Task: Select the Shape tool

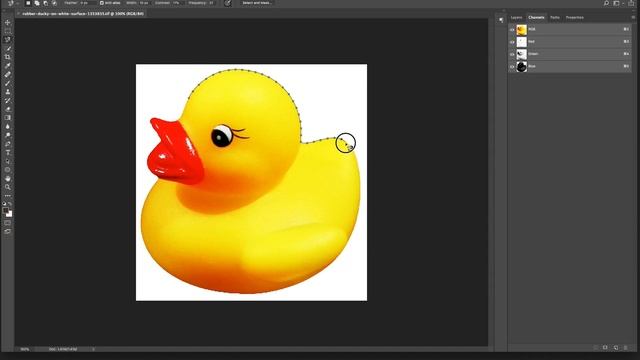Action: (x=8, y=170)
